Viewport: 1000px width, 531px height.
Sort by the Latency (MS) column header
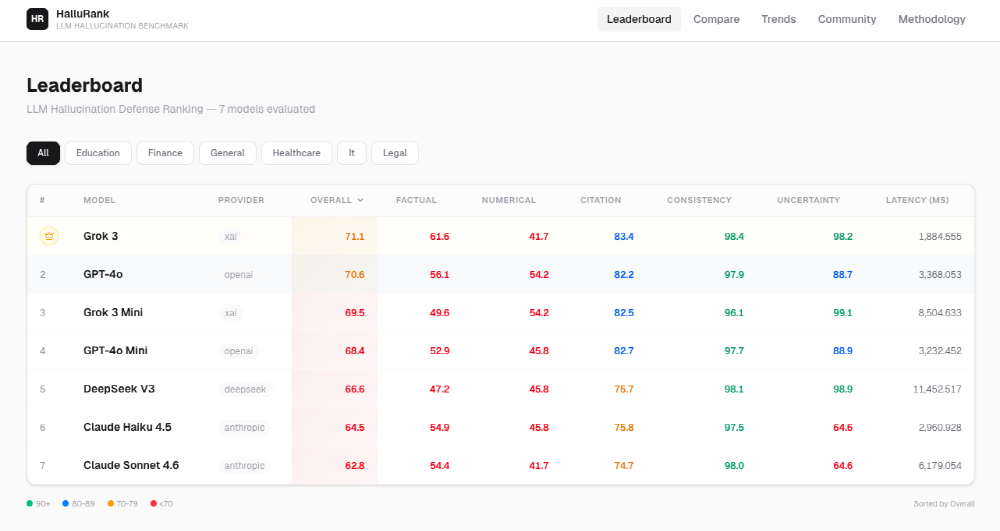(x=917, y=200)
